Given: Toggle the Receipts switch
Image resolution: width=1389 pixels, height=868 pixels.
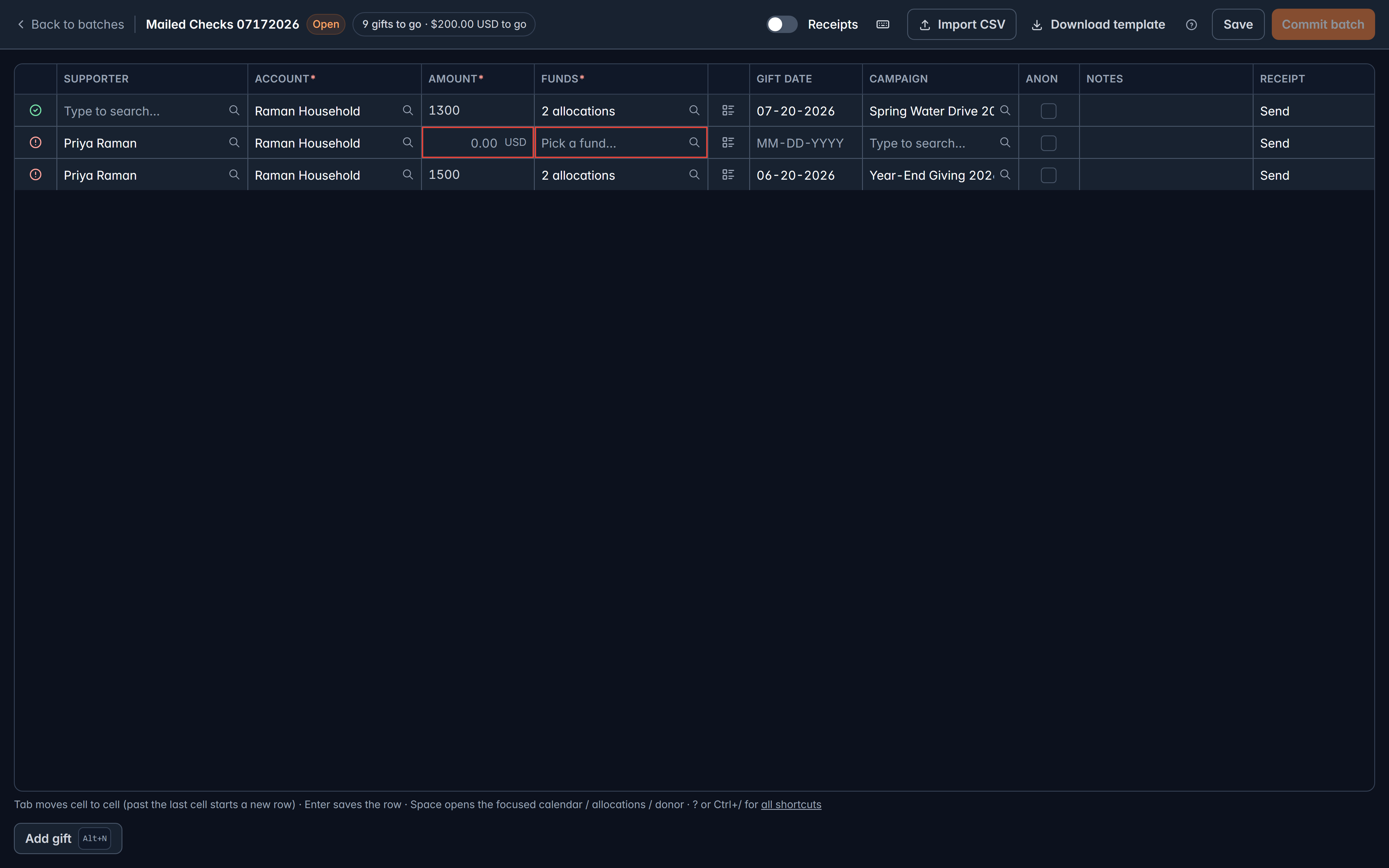Looking at the screenshot, I should (x=782, y=24).
